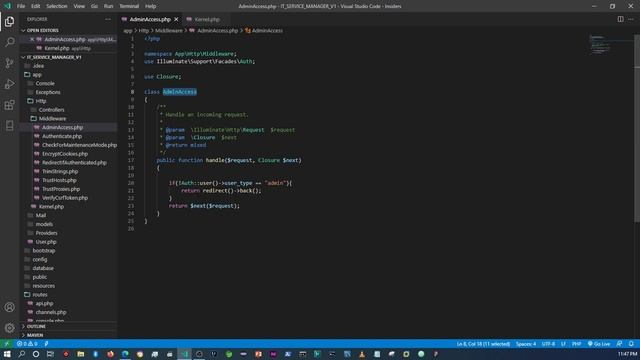Screen dimensions: 640x360
Task: Open VerifyCsrfToken.php file
Action: pos(65,198)
